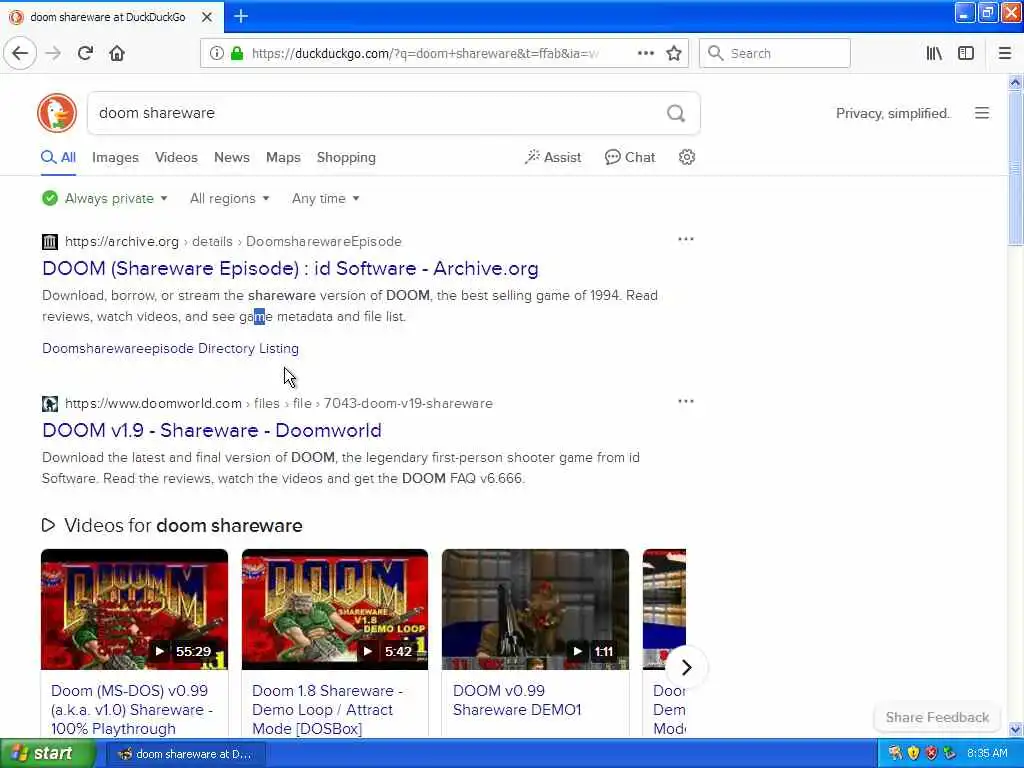
Task: Open DOOM v1.9 - Shareware - Doomworld result
Action: click(x=212, y=430)
